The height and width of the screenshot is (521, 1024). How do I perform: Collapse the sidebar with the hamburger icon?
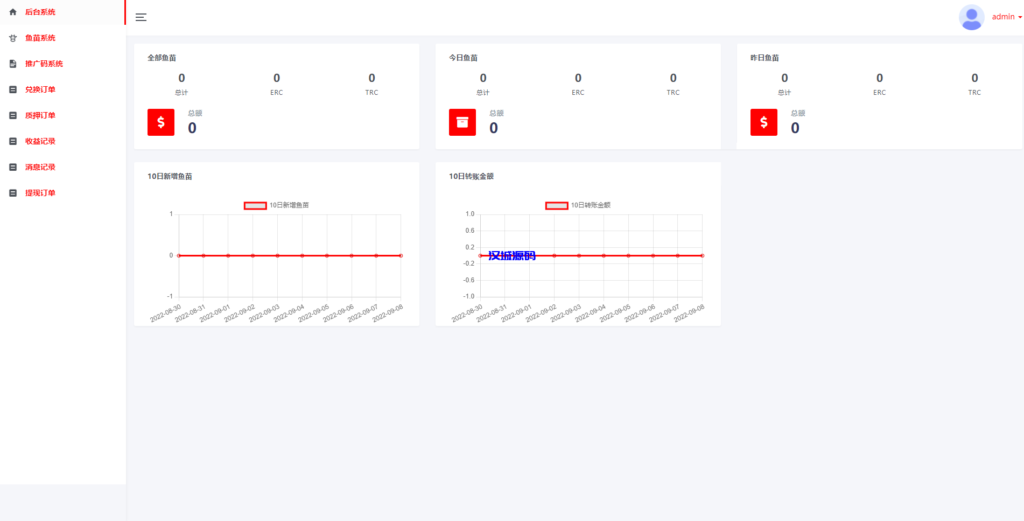point(141,17)
